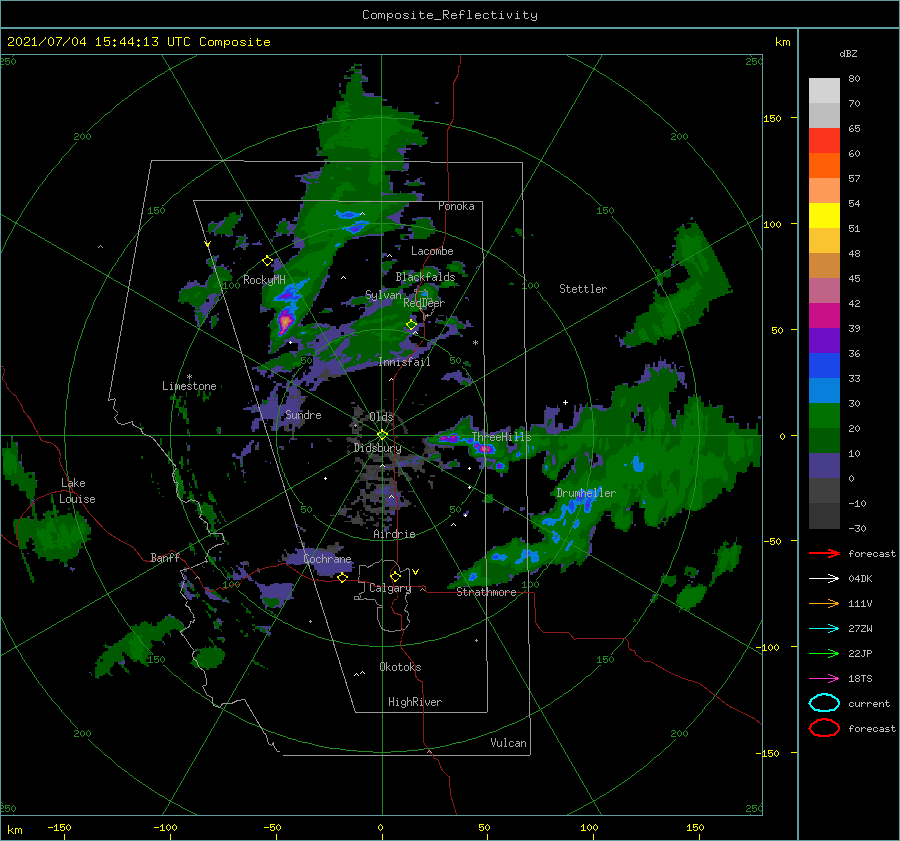Image resolution: width=900 pixels, height=841 pixels.
Task: Click the Limestone label
Action: point(189,386)
